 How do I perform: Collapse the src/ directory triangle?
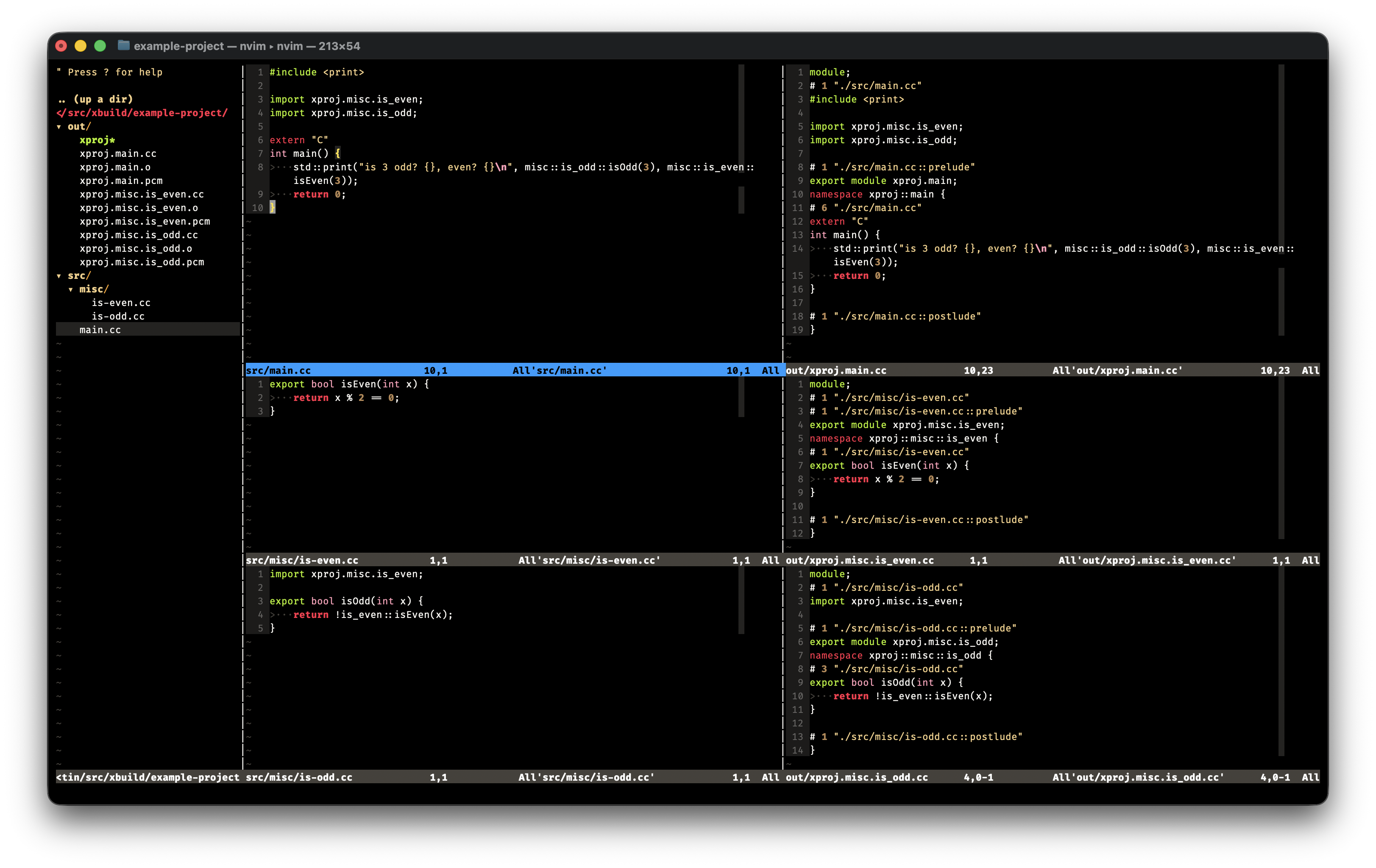59,276
